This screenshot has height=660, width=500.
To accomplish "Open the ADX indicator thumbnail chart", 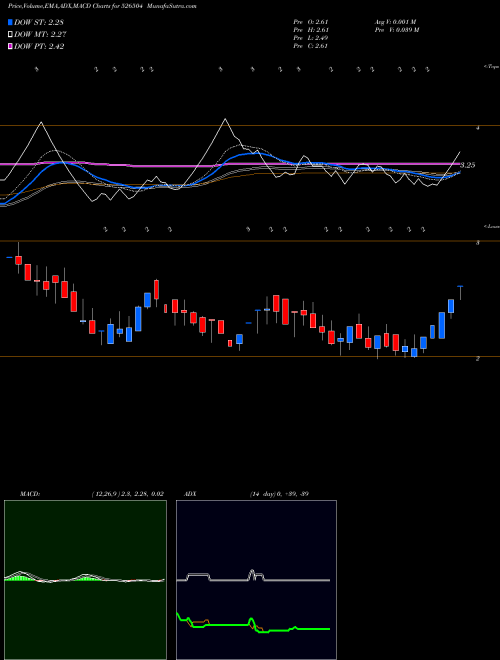I will pyautogui.click(x=256, y=580).
